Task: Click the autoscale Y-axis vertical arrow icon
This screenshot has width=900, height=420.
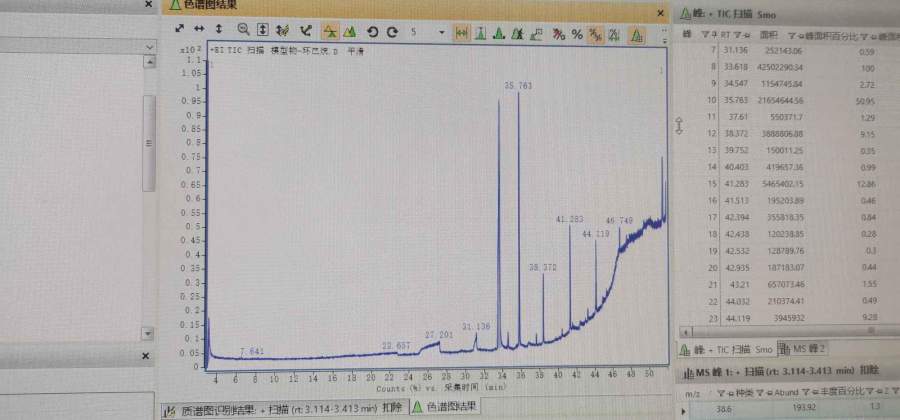Action: coord(219,28)
